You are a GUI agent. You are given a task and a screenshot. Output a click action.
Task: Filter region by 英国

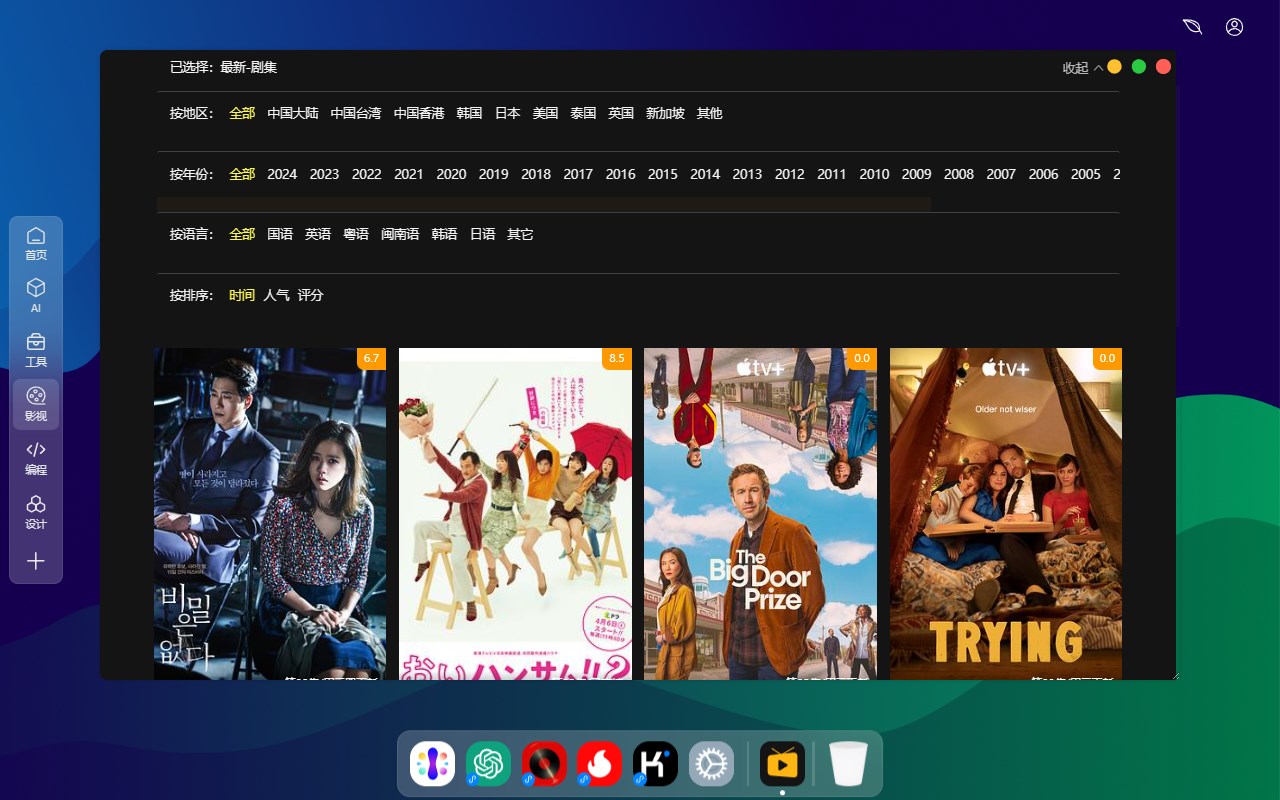coord(621,113)
